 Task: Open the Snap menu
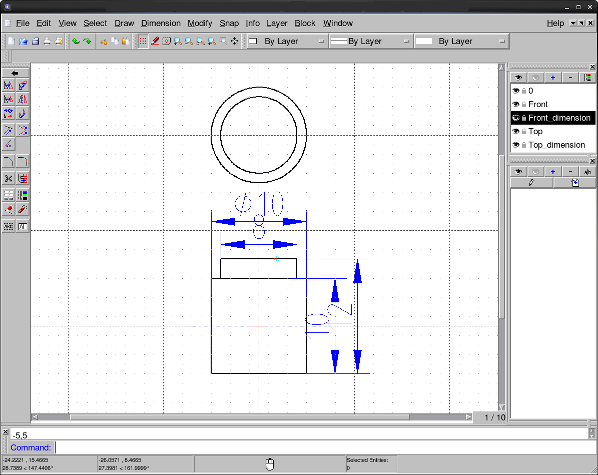coord(229,23)
